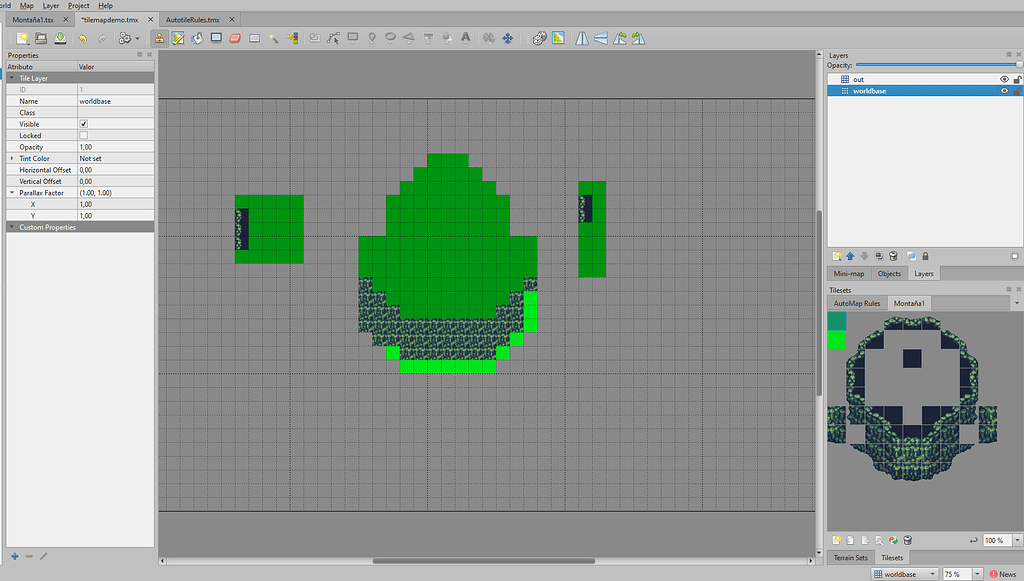
Task: Open the tileset selector dropdown arrow
Action: pyautogui.click(x=1018, y=303)
